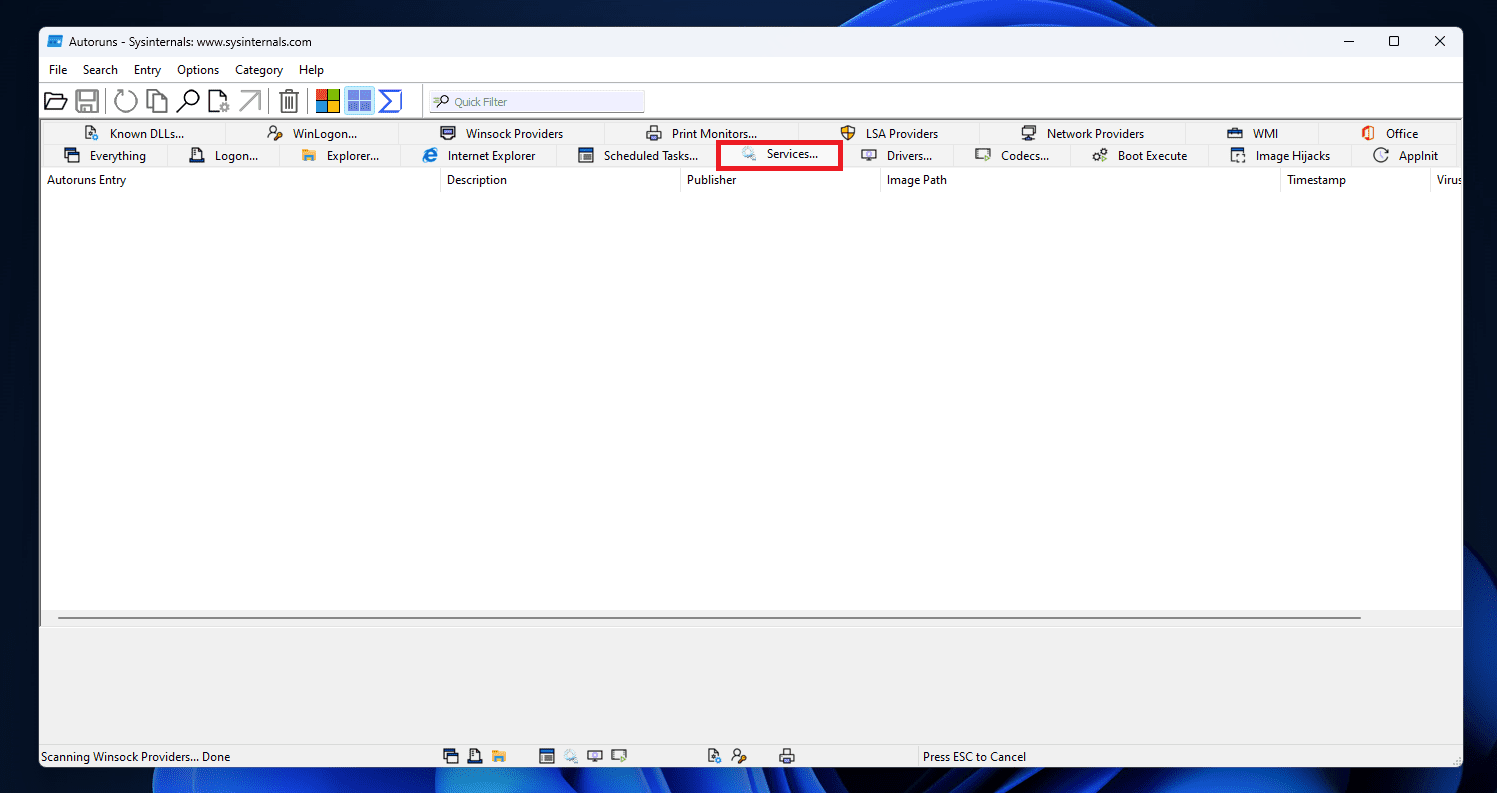Screen dimensions: 1497x793
Task: Open the Options menu
Action: [x=198, y=70]
